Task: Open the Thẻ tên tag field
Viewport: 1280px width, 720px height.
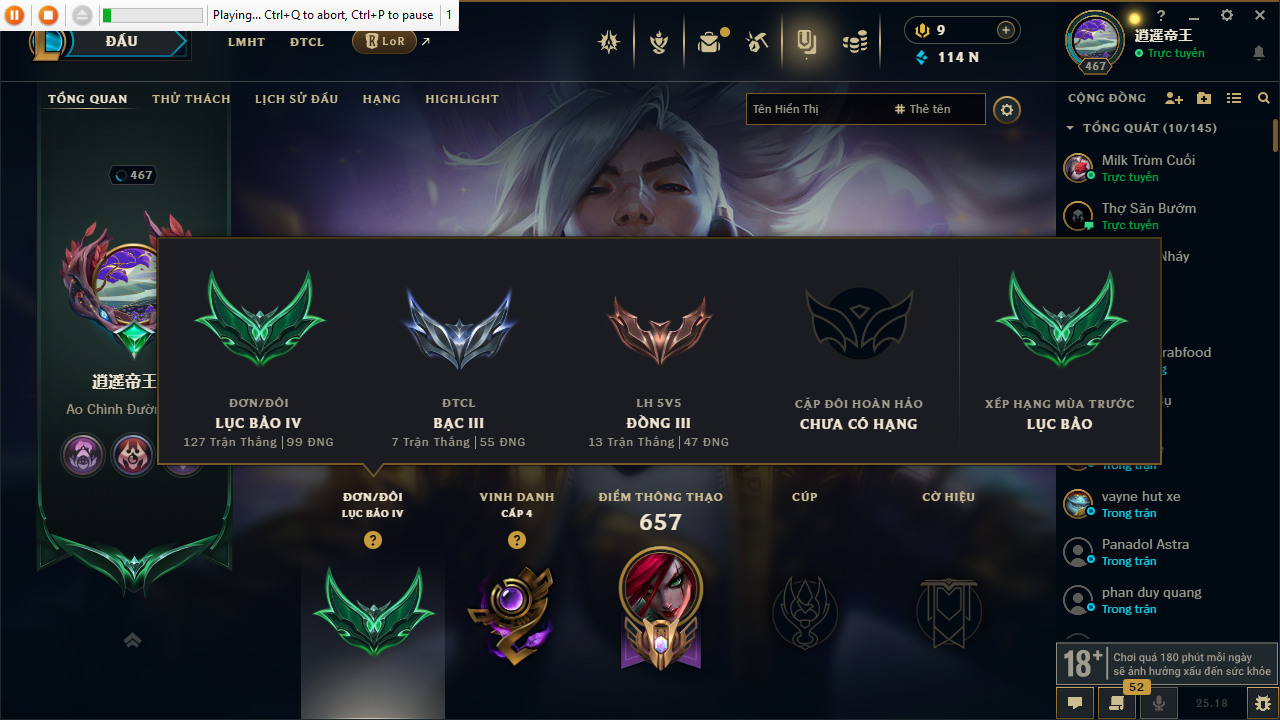Action: pyautogui.click(x=923, y=109)
